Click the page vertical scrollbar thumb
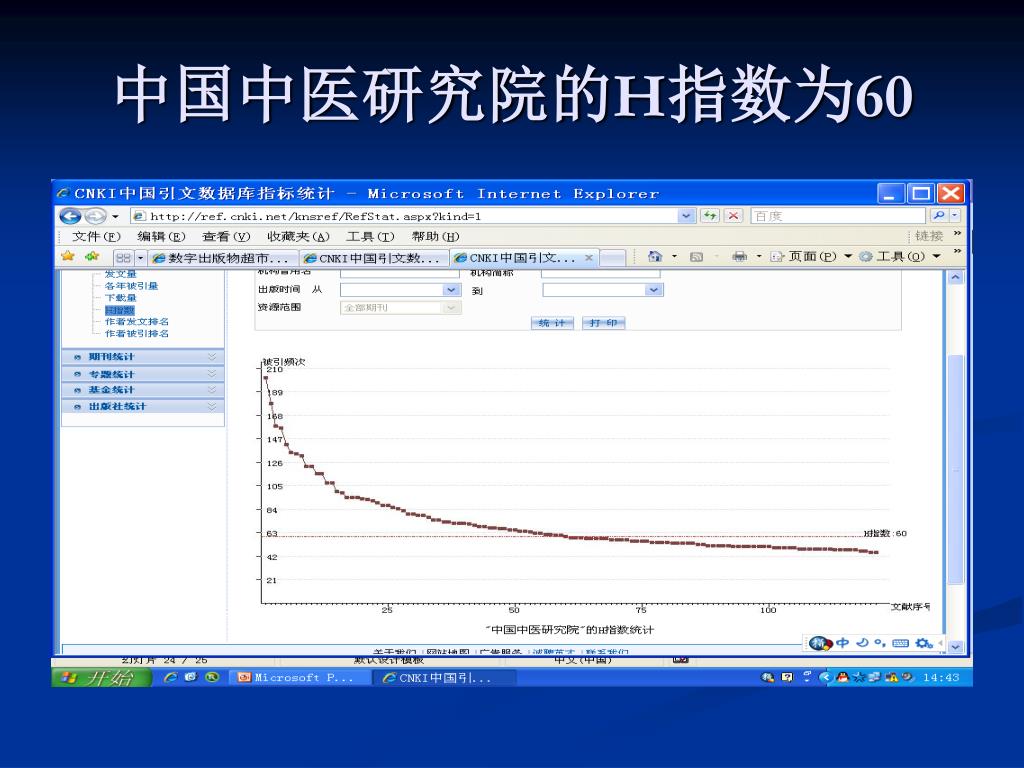1024x768 pixels. point(955,469)
